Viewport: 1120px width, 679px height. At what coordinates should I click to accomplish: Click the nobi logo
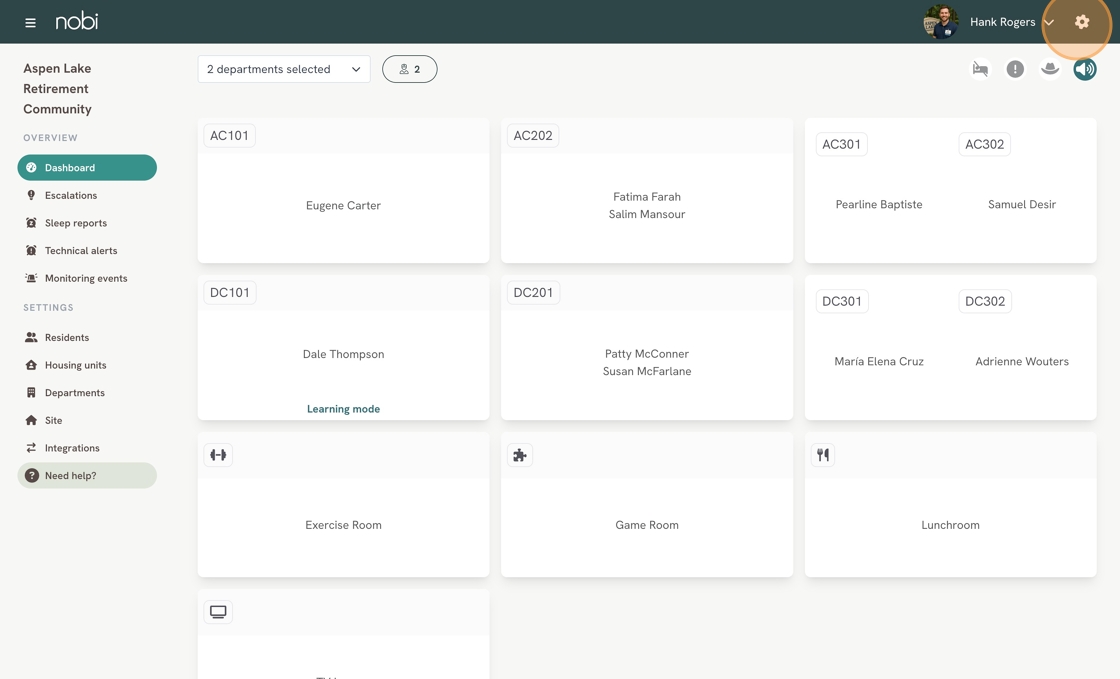(x=77, y=21)
